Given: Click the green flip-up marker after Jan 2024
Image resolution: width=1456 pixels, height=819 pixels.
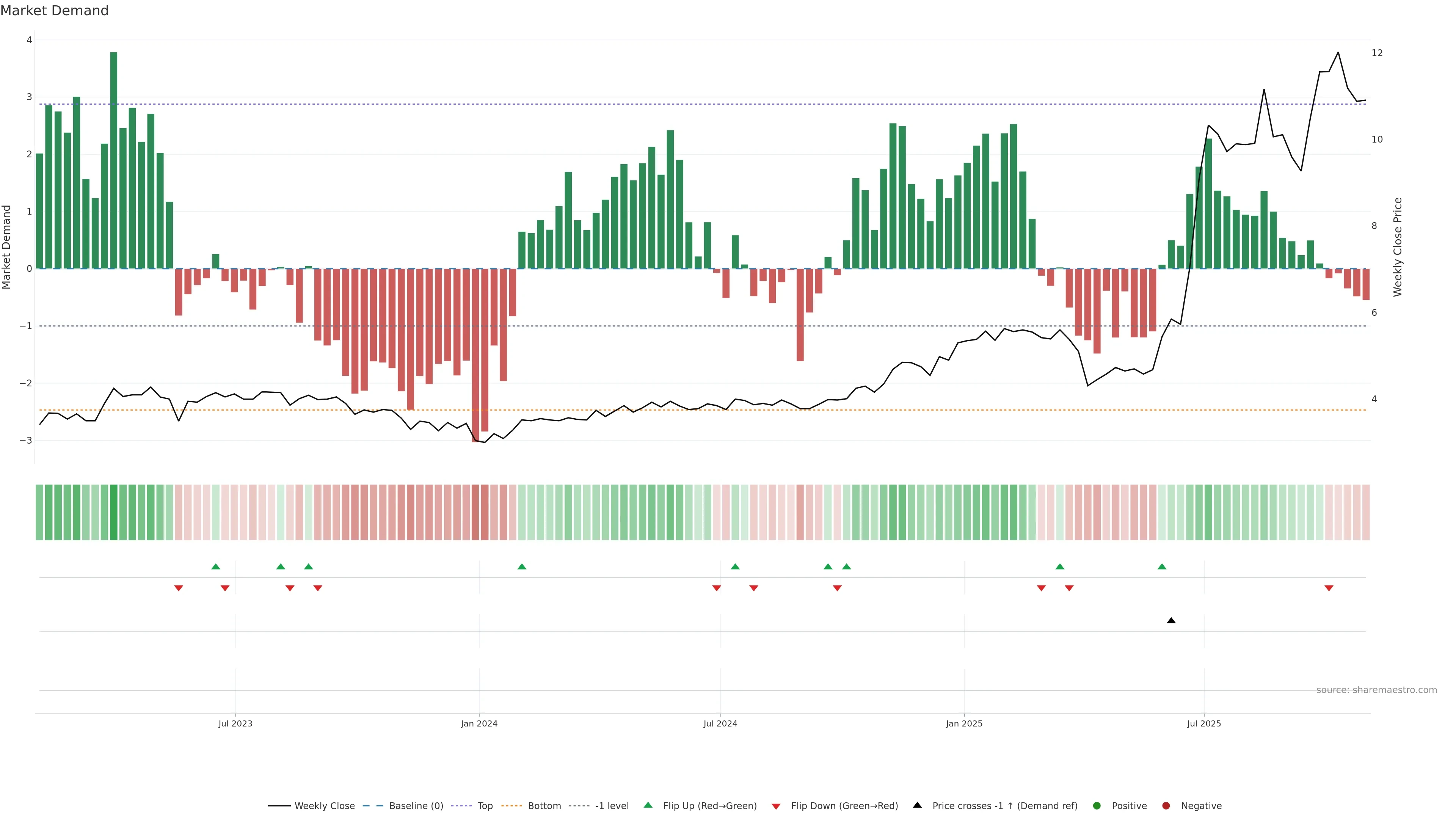Looking at the screenshot, I should click(522, 566).
